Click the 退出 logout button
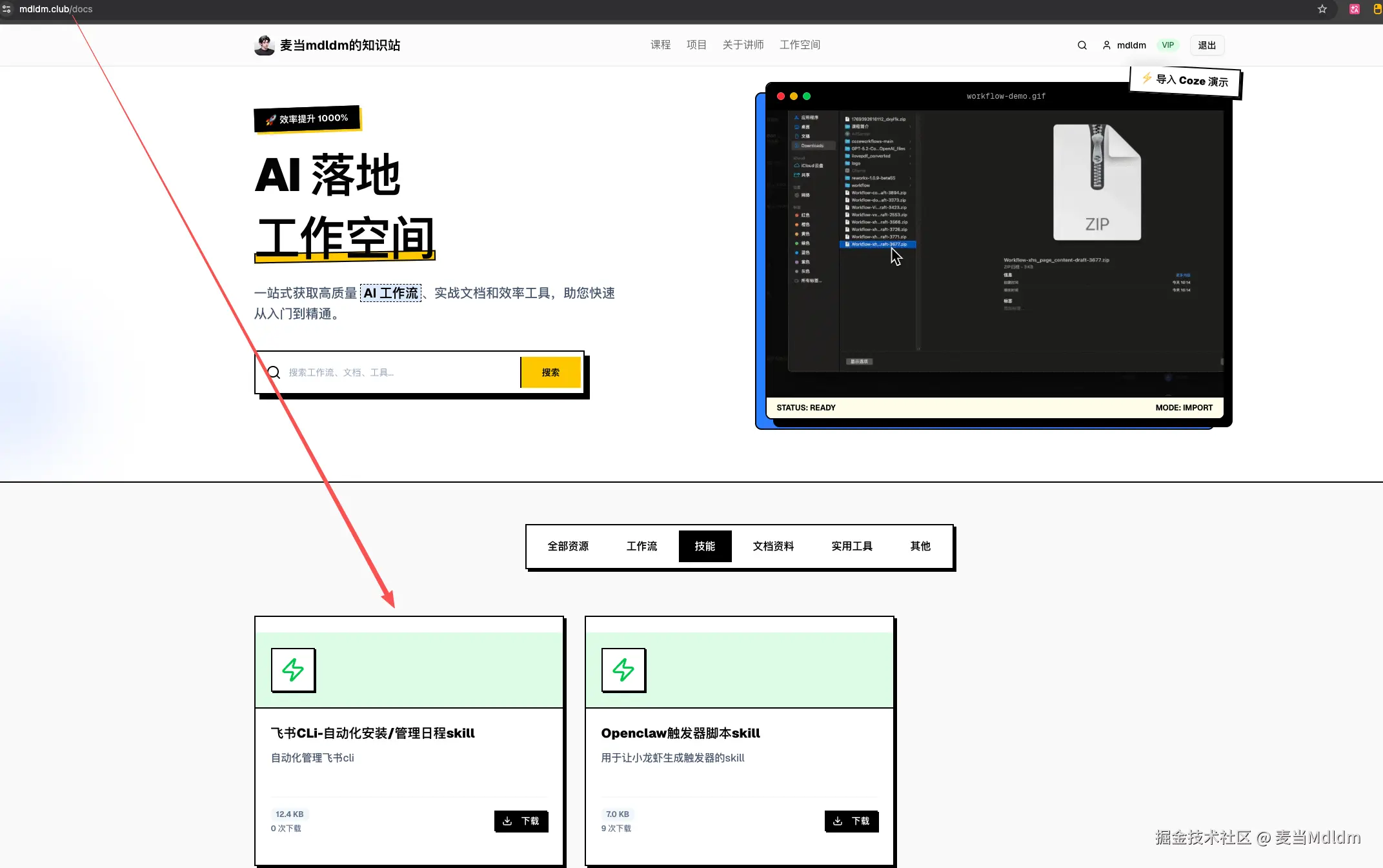The image size is (1383, 868). point(1207,45)
